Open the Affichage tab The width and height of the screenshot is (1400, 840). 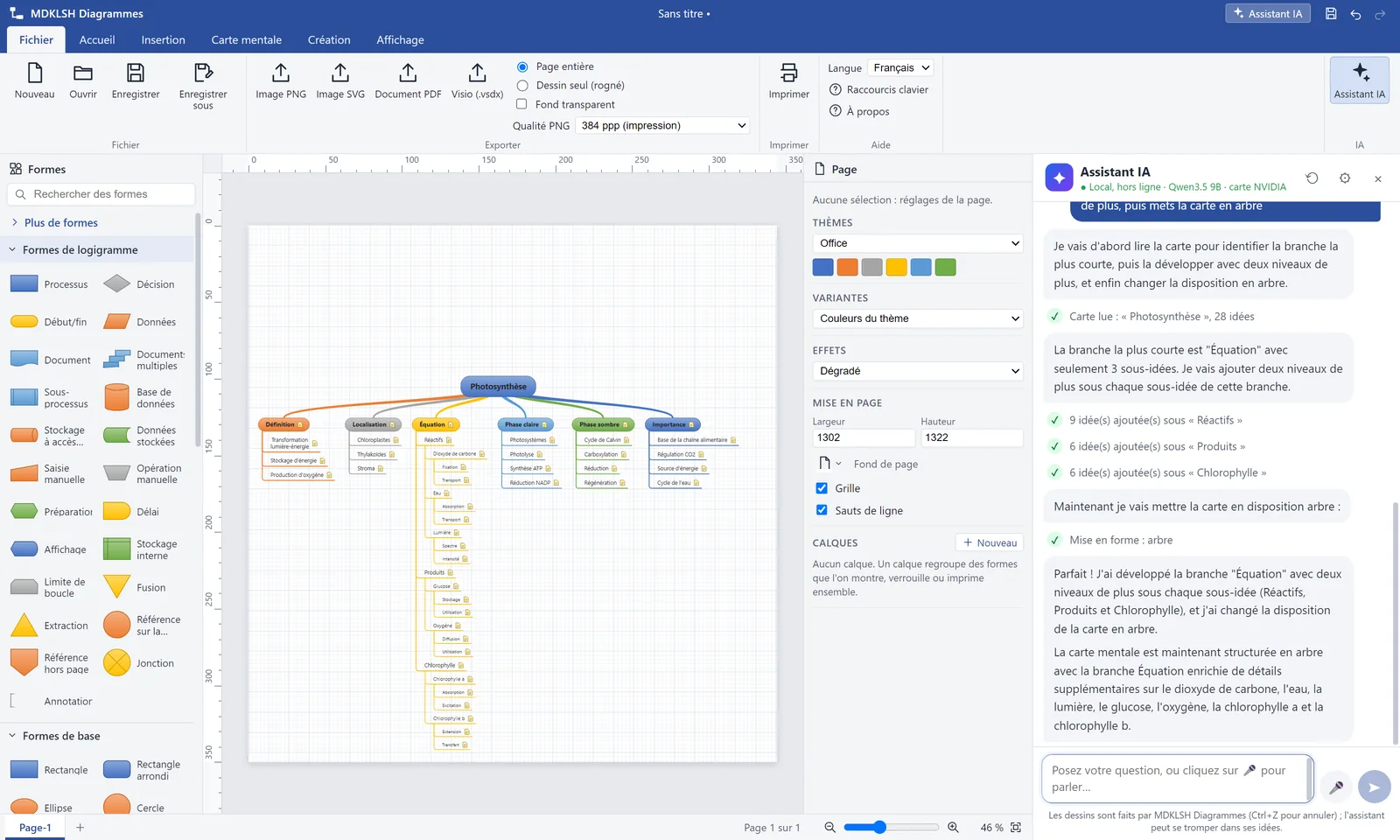(400, 40)
